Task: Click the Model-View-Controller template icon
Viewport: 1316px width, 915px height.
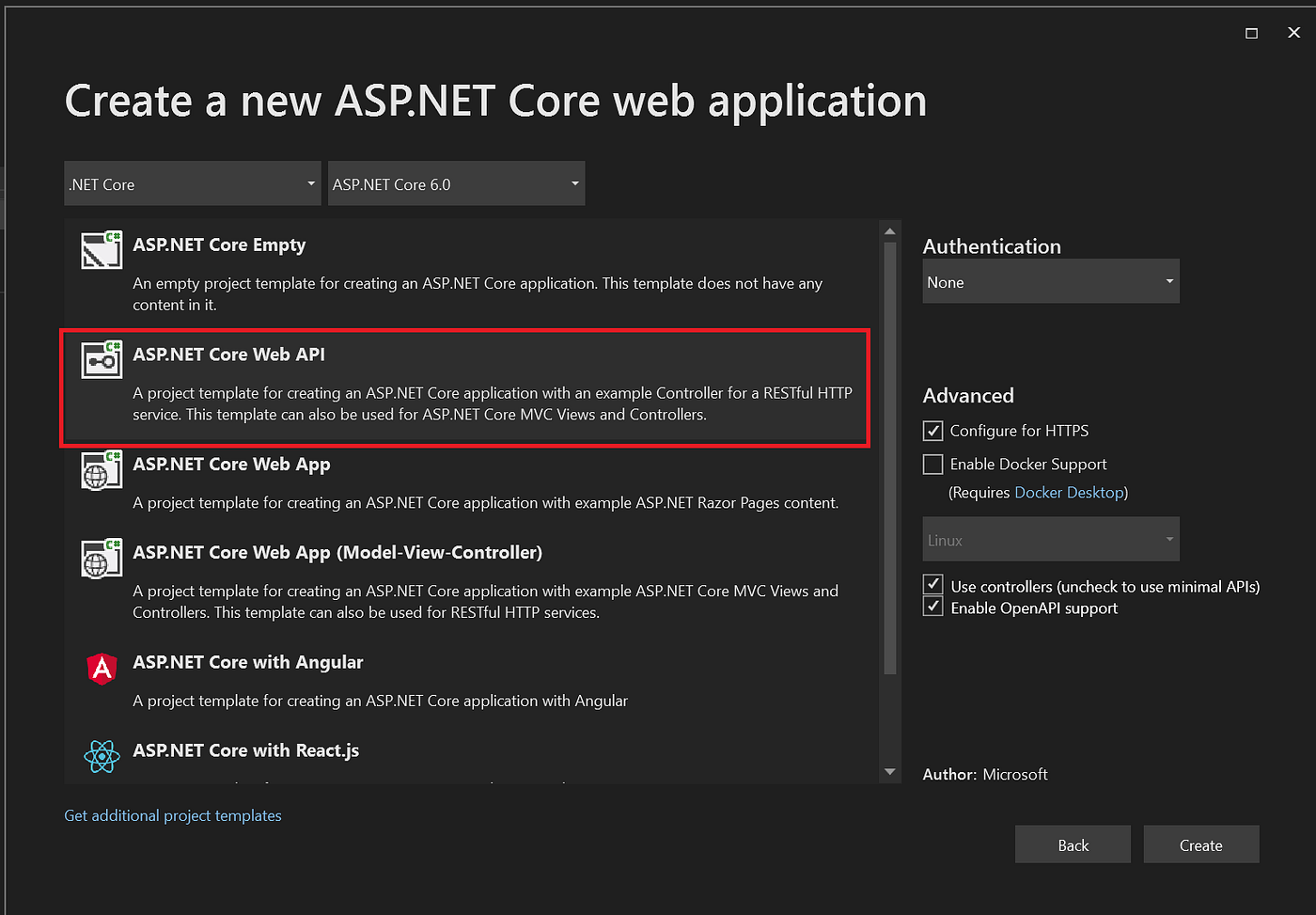Action: point(102,559)
